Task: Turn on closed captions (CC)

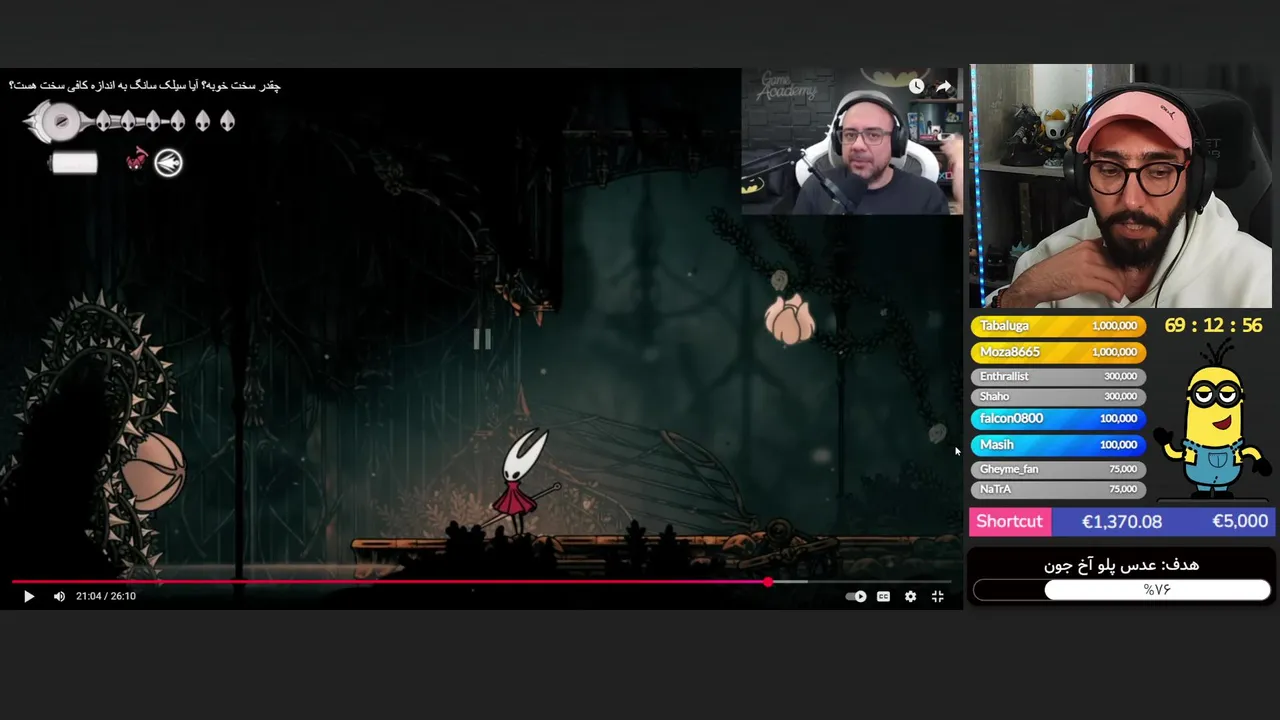Action: [x=883, y=596]
